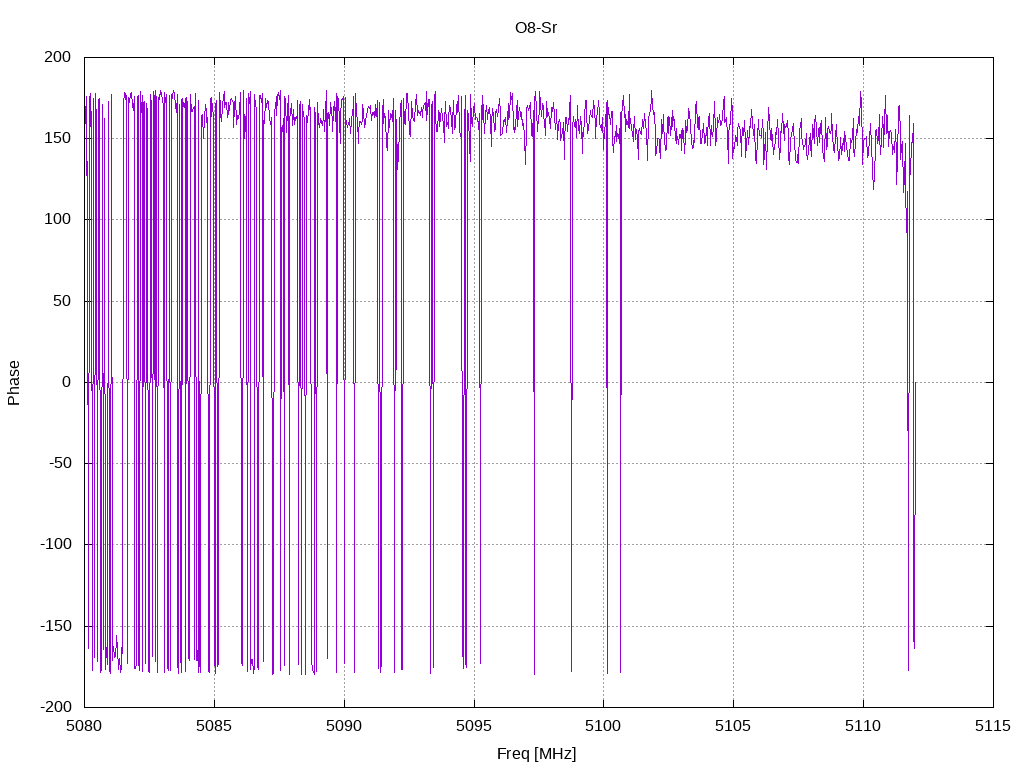The image size is (1024, 768).
Task: Click the y-axis tick value 100
Action: click(57, 219)
